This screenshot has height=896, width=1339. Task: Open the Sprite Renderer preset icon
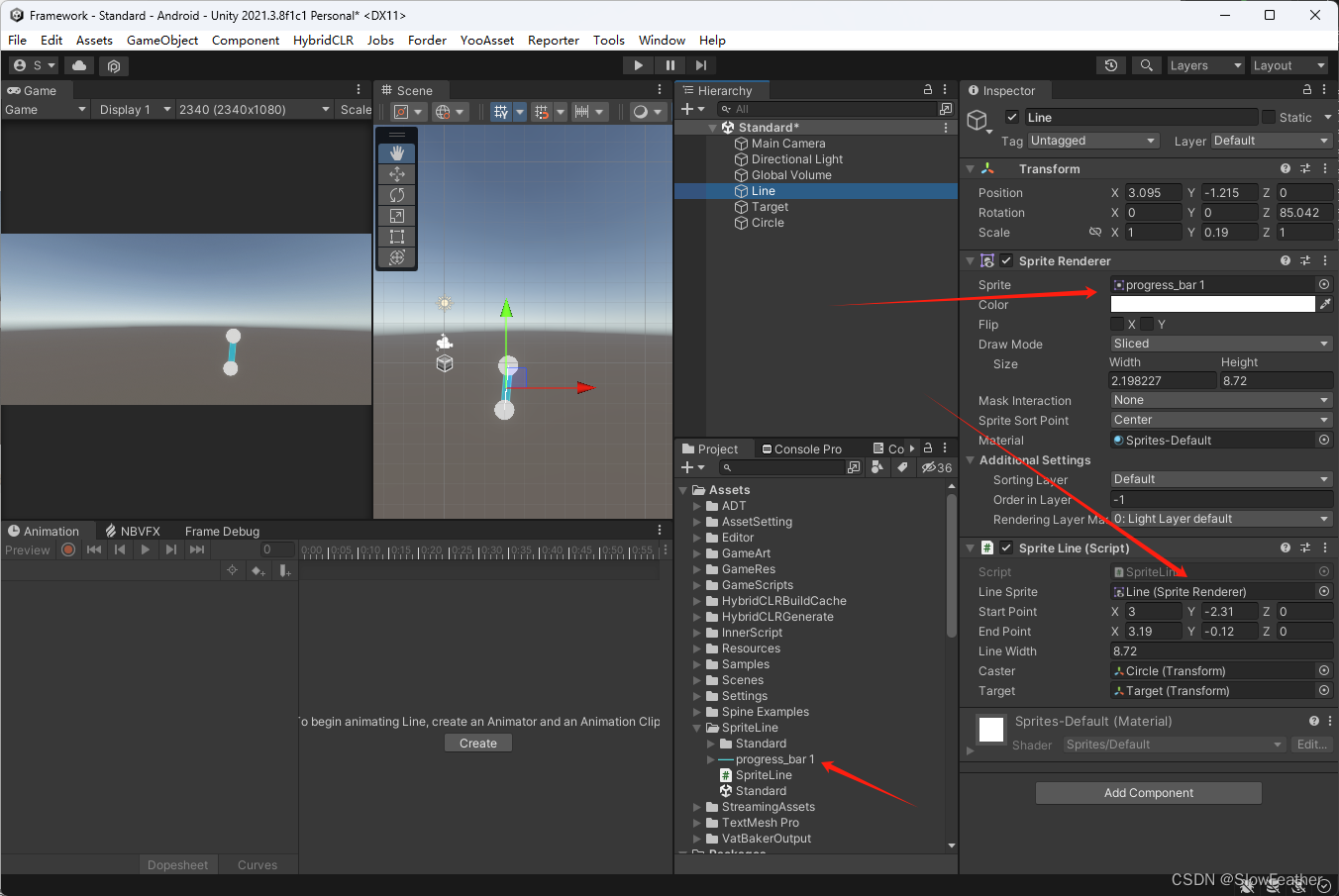1305,260
